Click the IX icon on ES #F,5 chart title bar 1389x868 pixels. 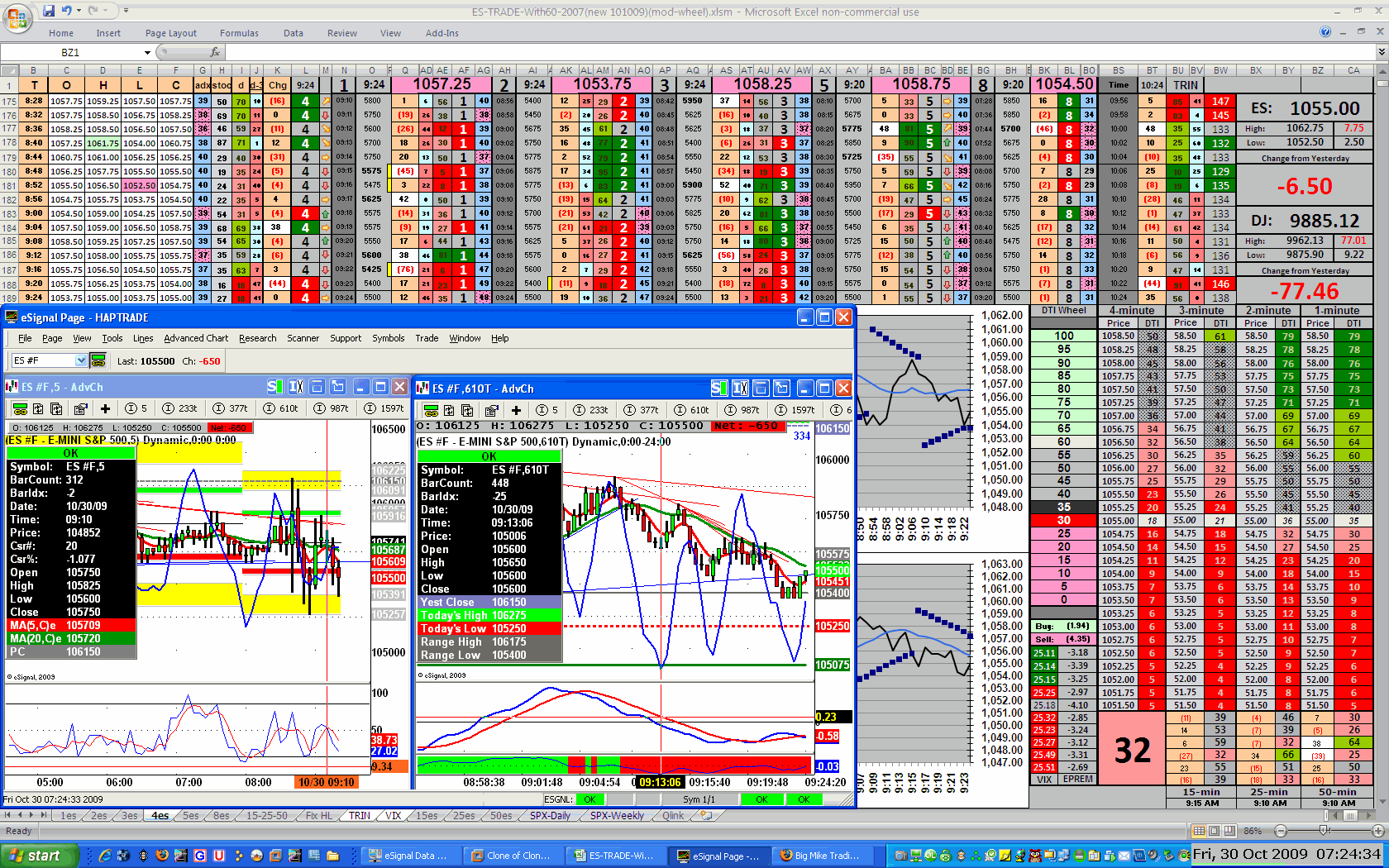[296, 387]
